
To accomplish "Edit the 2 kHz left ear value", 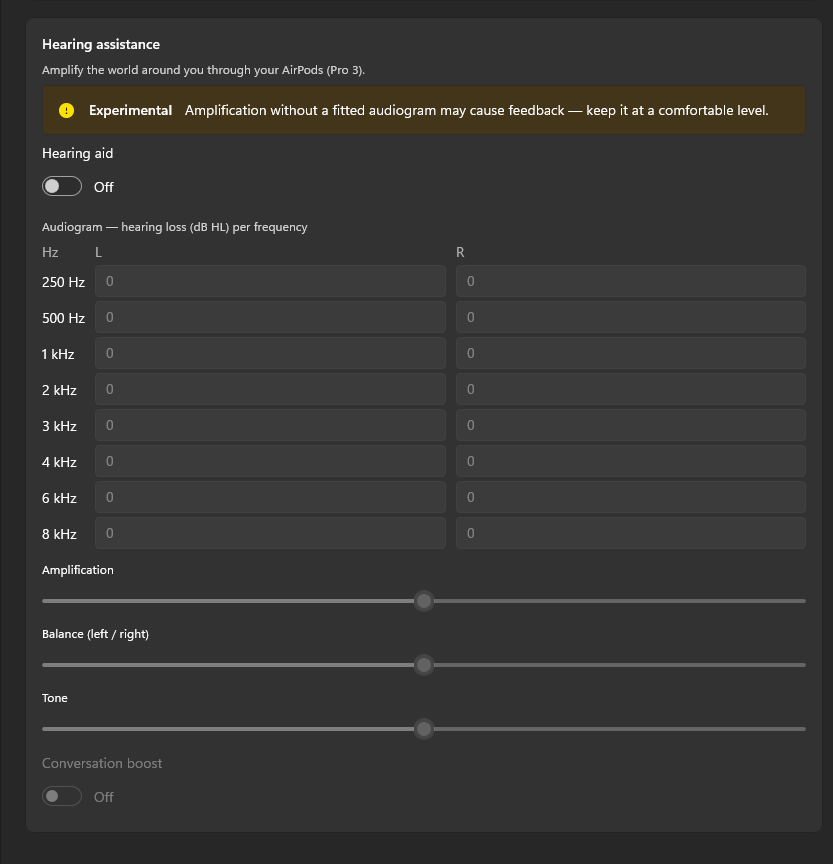I will click(270, 389).
